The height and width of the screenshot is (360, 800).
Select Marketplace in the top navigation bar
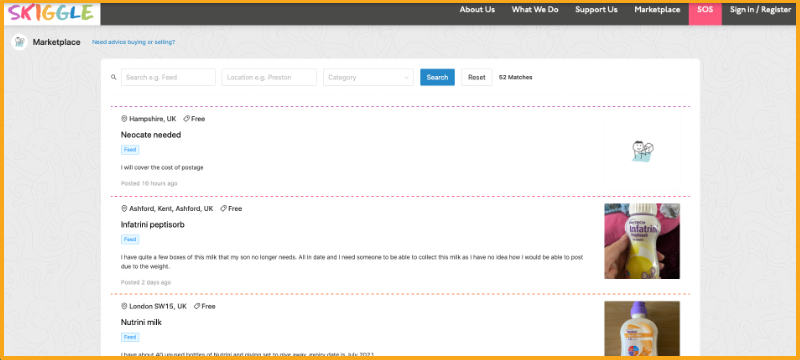coord(657,10)
